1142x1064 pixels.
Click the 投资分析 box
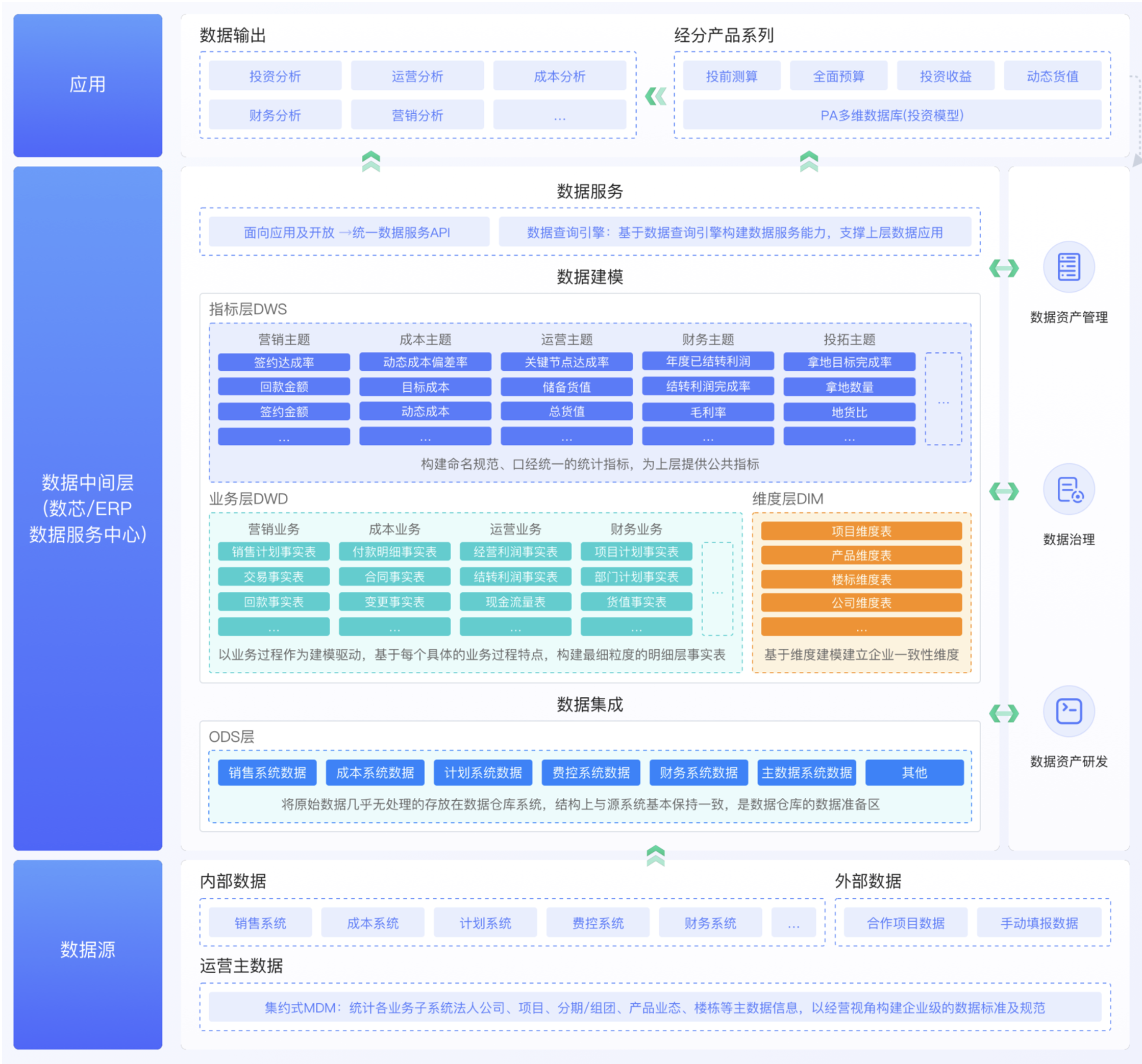tap(275, 76)
